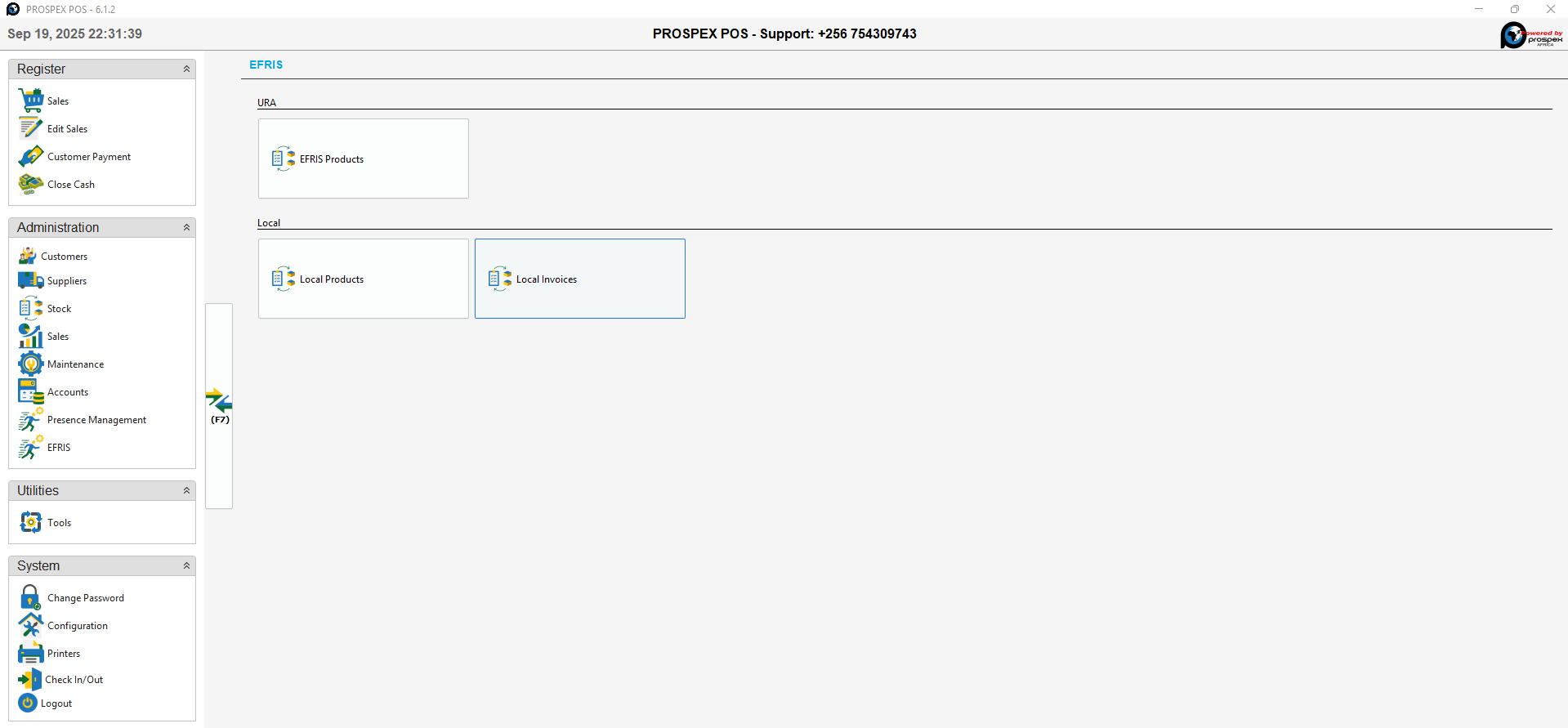1568x728 pixels.
Task: Collapse the Register panel
Action: (x=186, y=69)
